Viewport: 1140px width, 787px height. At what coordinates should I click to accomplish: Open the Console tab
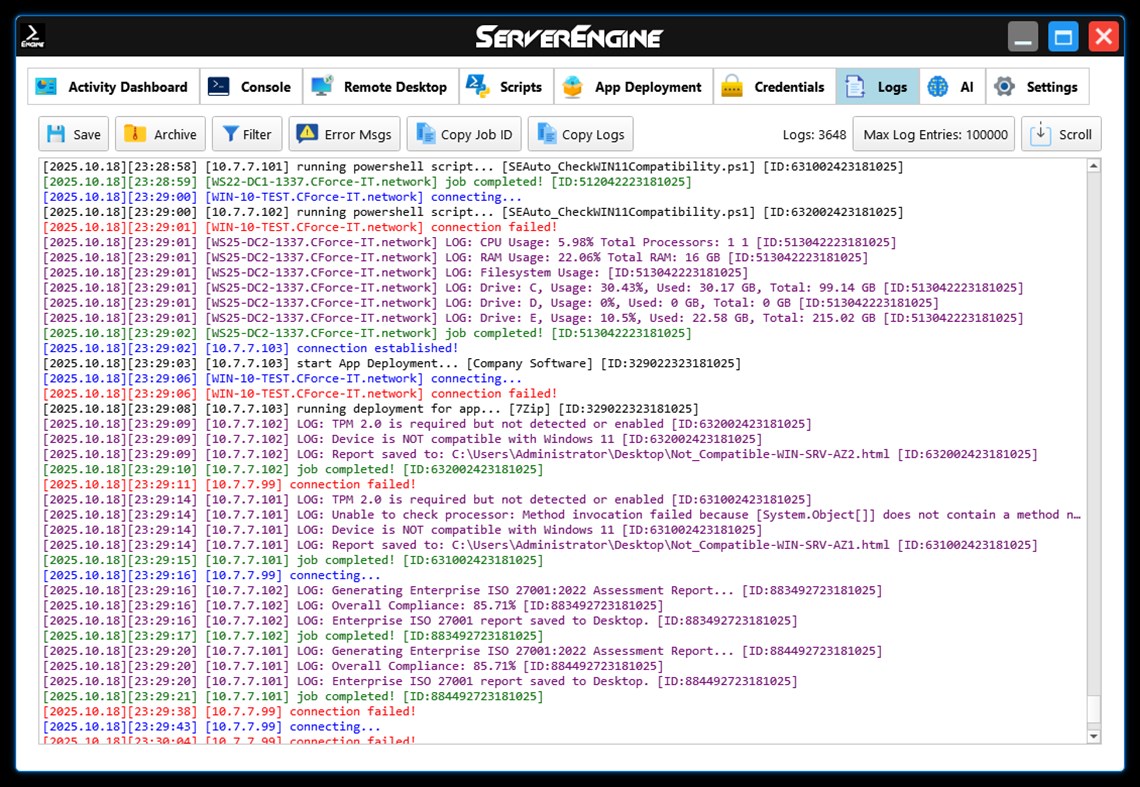(251, 87)
